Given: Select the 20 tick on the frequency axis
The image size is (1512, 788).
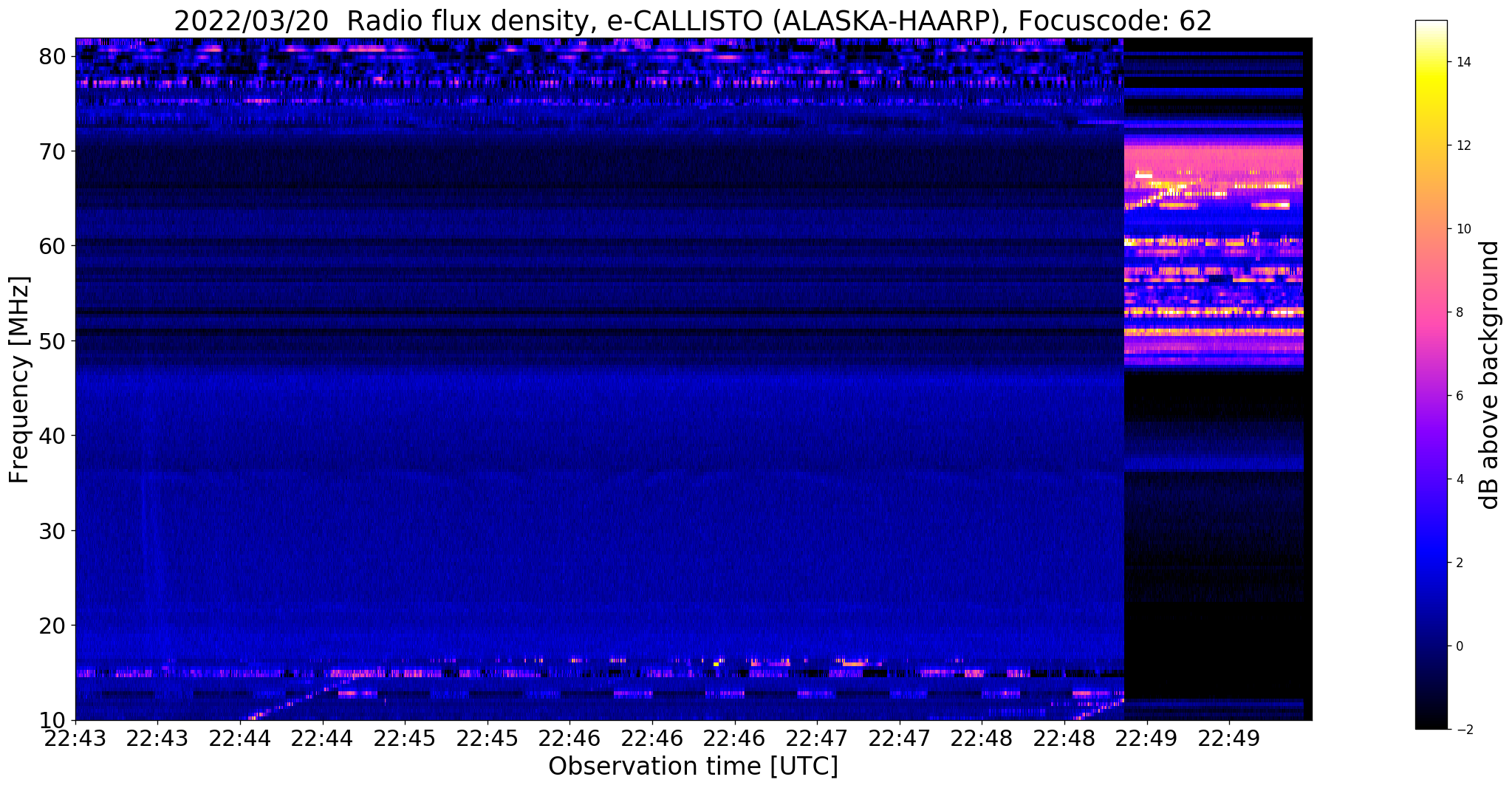Looking at the screenshot, I should (x=52, y=626).
